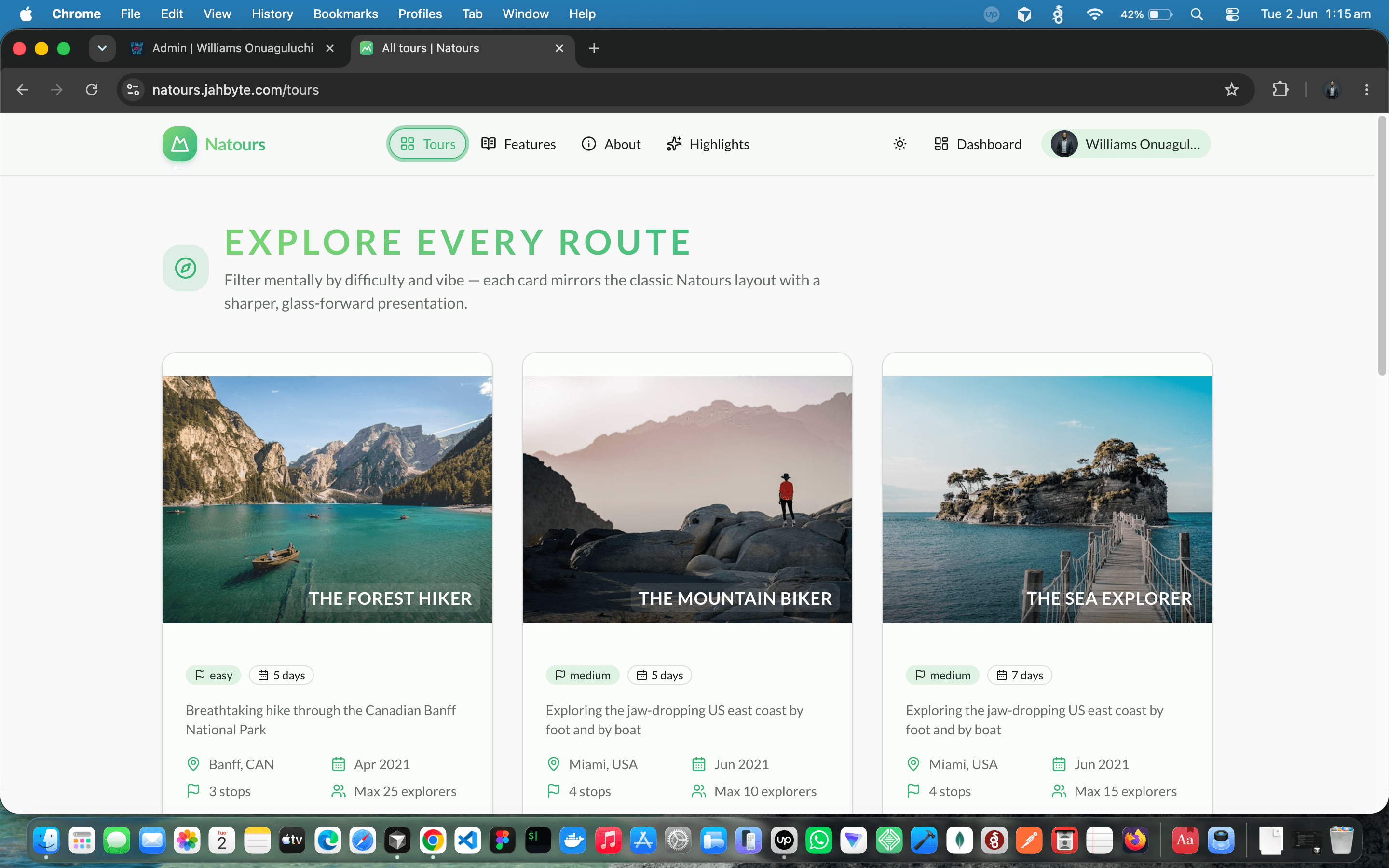Open Finder from the Dock
The height and width of the screenshot is (868, 1389).
pyautogui.click(x=46, y=841)
